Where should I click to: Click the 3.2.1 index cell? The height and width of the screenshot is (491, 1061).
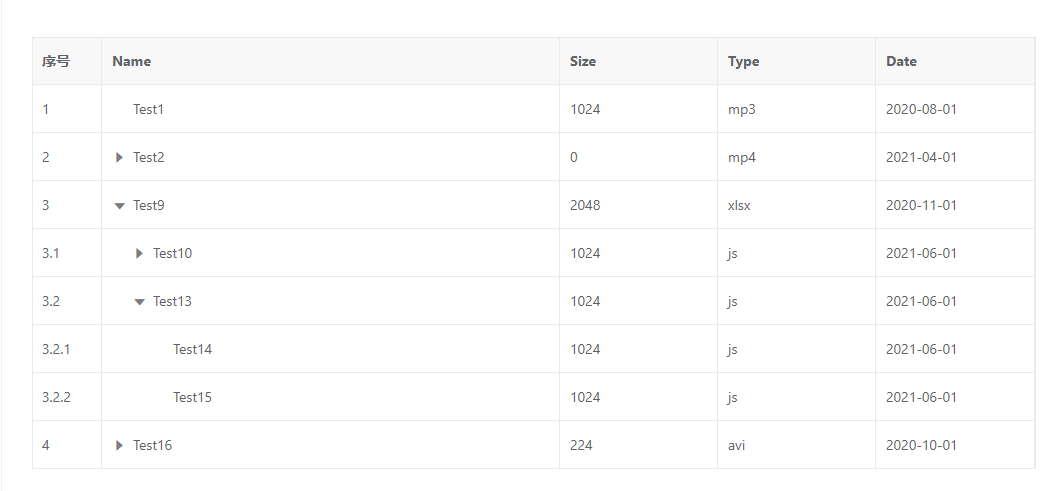click(x=56, y=349)
